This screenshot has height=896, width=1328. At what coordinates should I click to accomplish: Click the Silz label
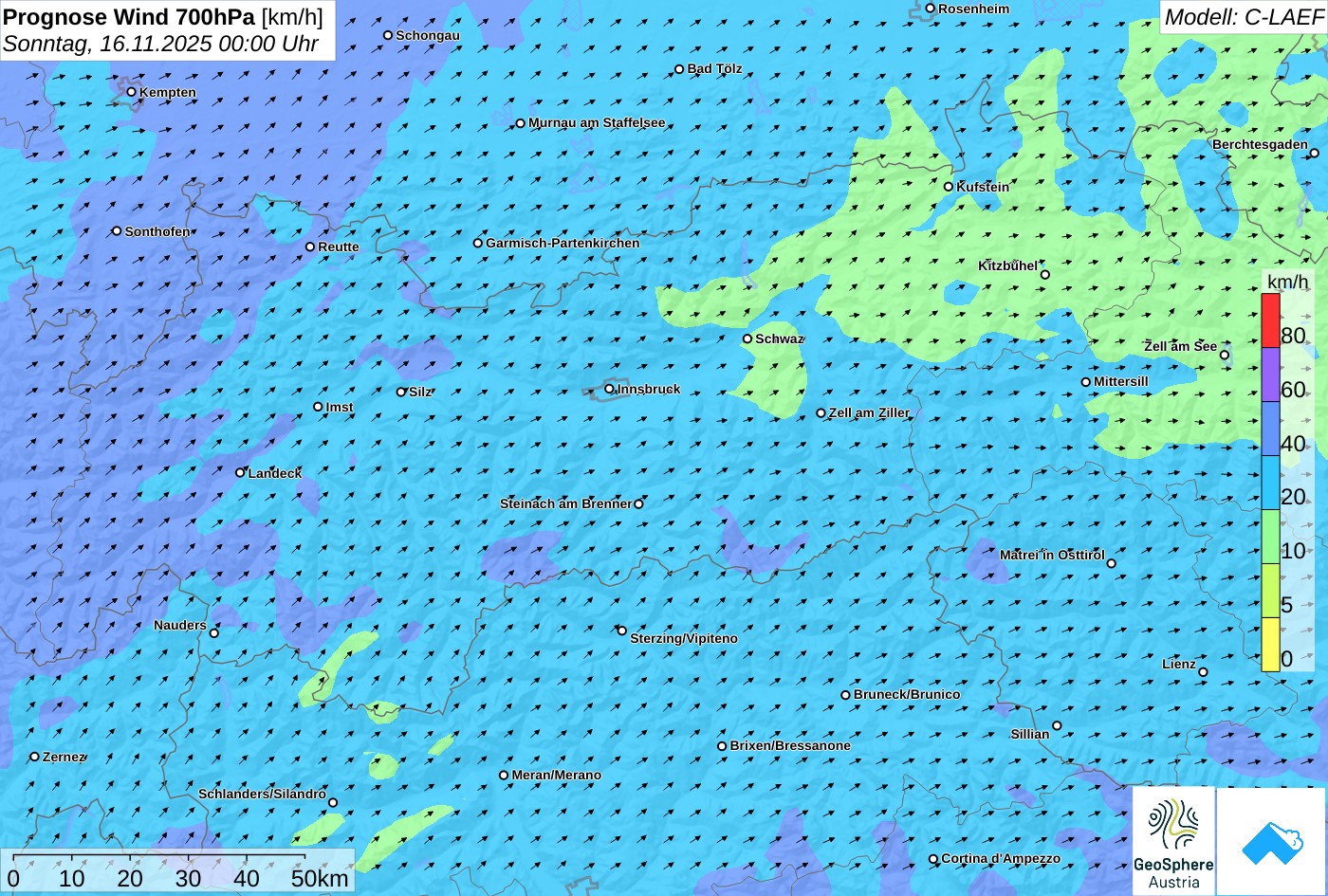point(420,392)
